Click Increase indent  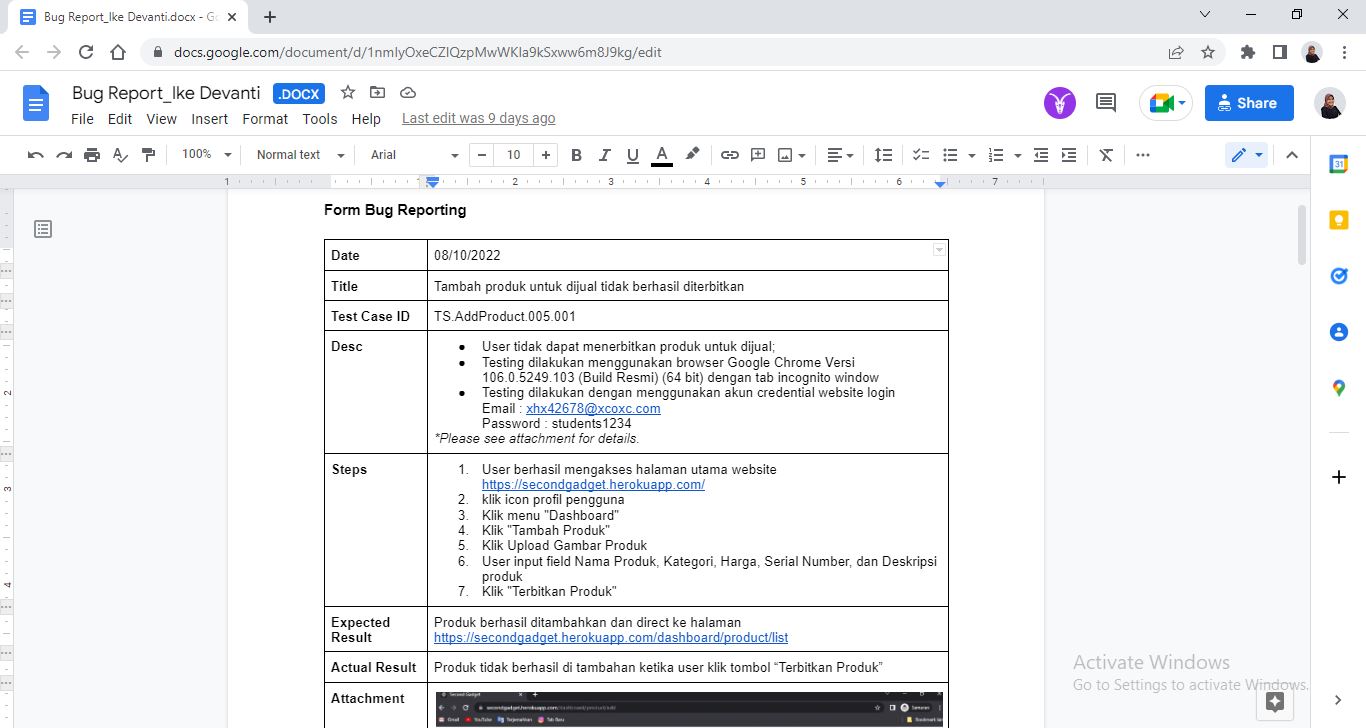(1069, 155)
